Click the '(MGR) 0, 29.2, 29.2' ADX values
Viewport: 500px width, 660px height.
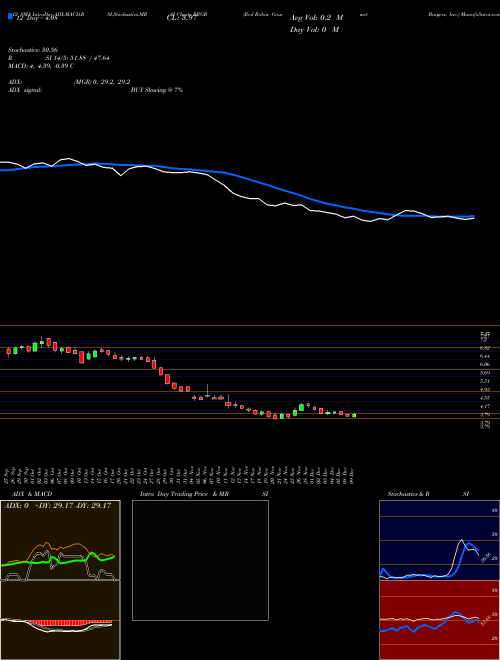tap(102, 83)
